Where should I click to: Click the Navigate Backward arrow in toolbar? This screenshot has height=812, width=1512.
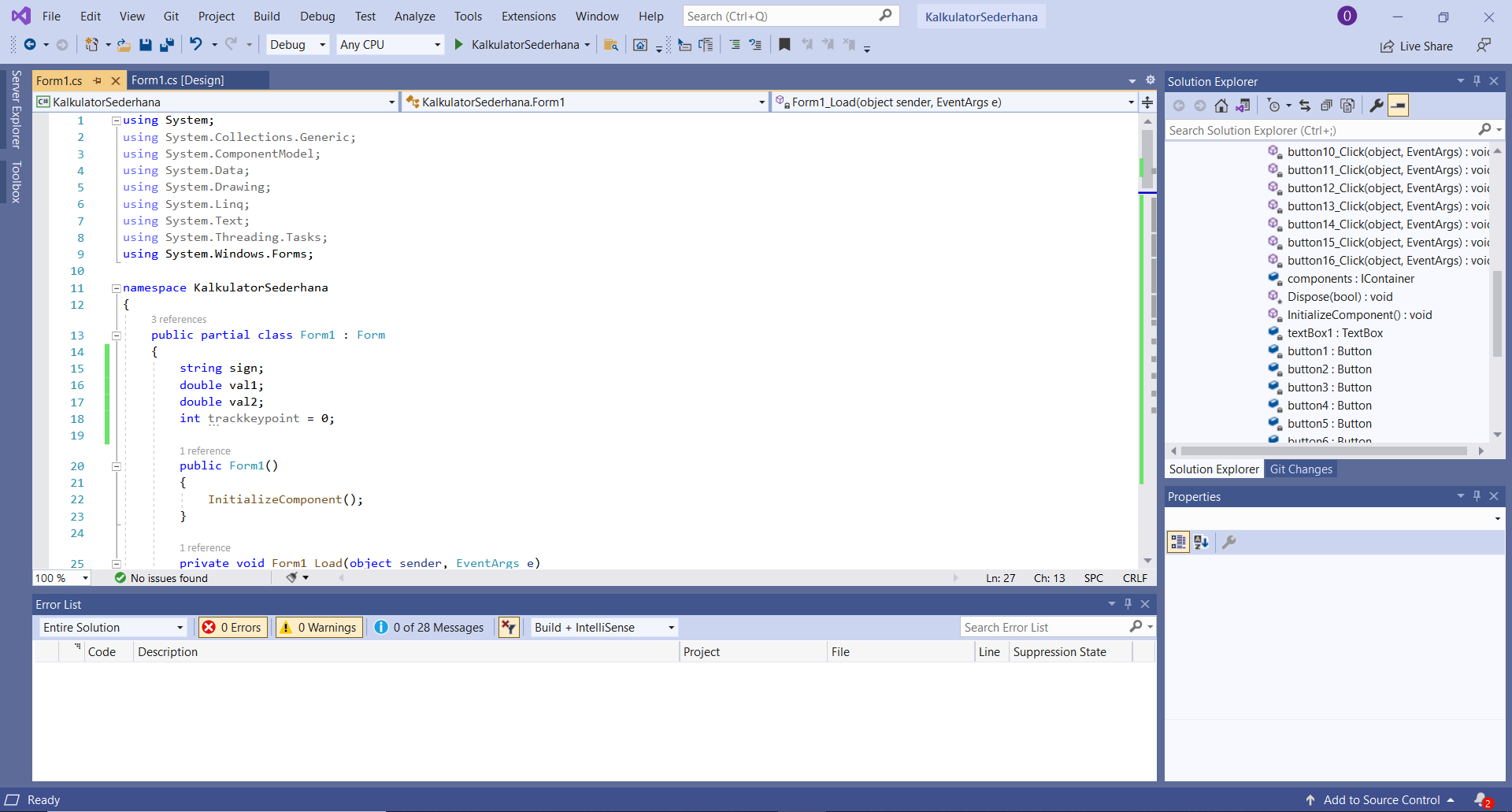[x=29, y=45]
